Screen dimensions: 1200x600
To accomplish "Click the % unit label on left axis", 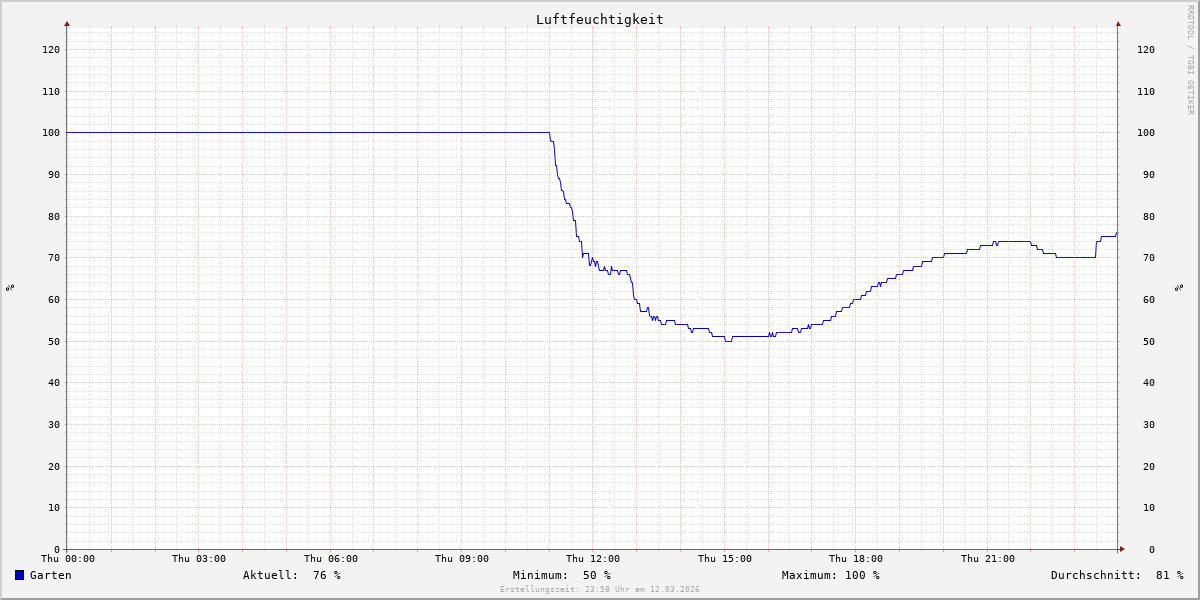I will [10, 288].
